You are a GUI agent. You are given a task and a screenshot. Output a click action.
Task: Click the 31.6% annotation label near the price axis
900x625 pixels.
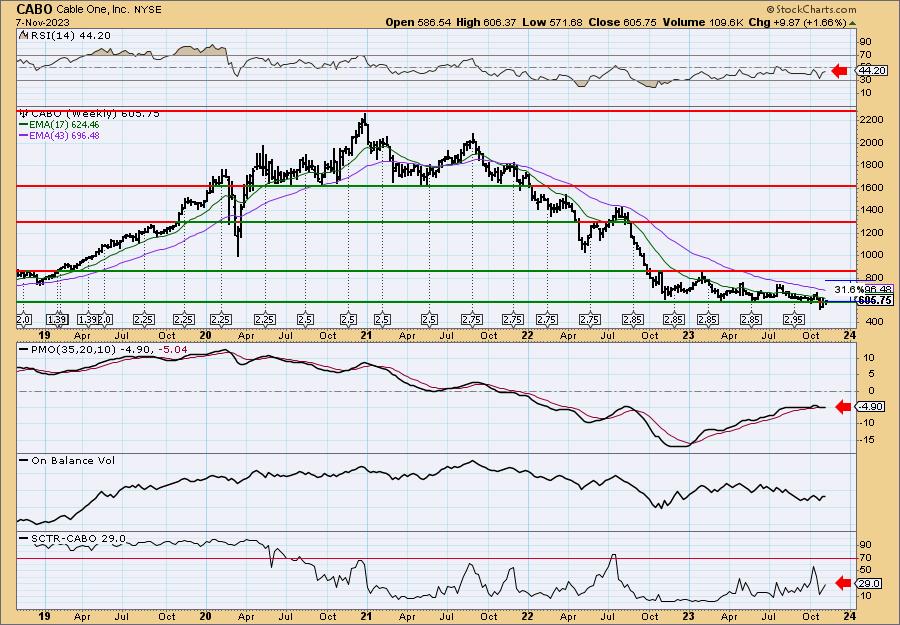tap(847, 289)
